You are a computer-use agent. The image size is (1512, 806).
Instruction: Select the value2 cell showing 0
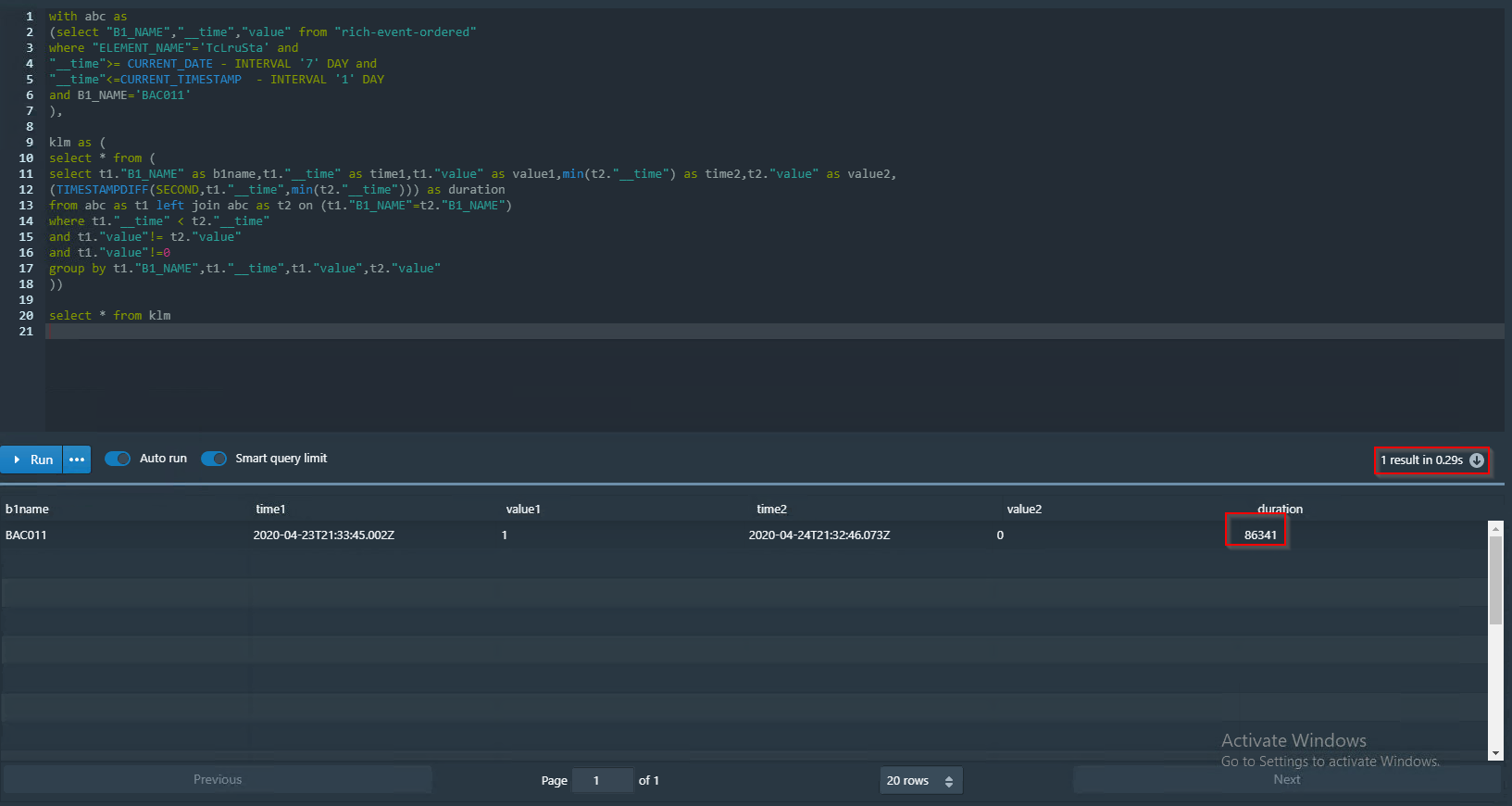click(x=1000, y=535)
